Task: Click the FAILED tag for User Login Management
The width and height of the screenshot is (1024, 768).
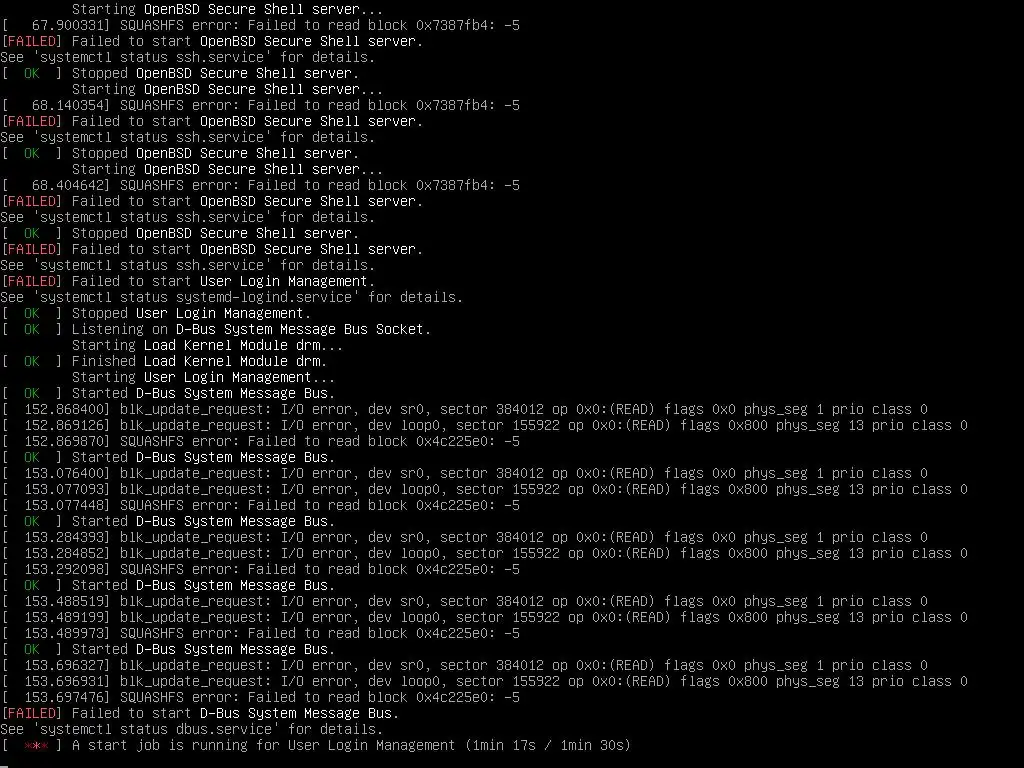Action: point(31,281)
